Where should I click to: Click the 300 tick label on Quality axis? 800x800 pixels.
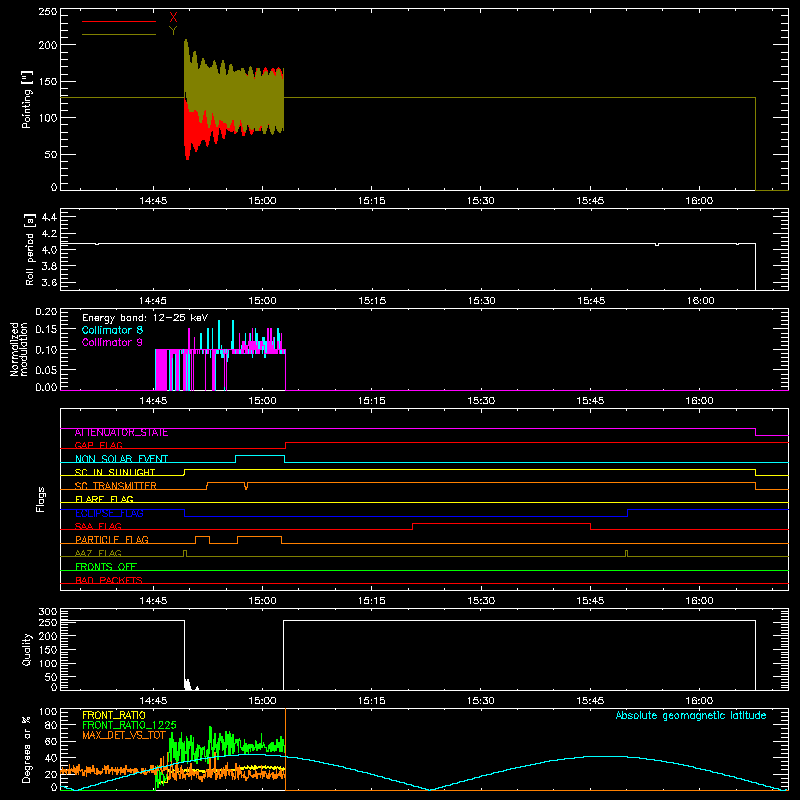click(x=47, y=611)
